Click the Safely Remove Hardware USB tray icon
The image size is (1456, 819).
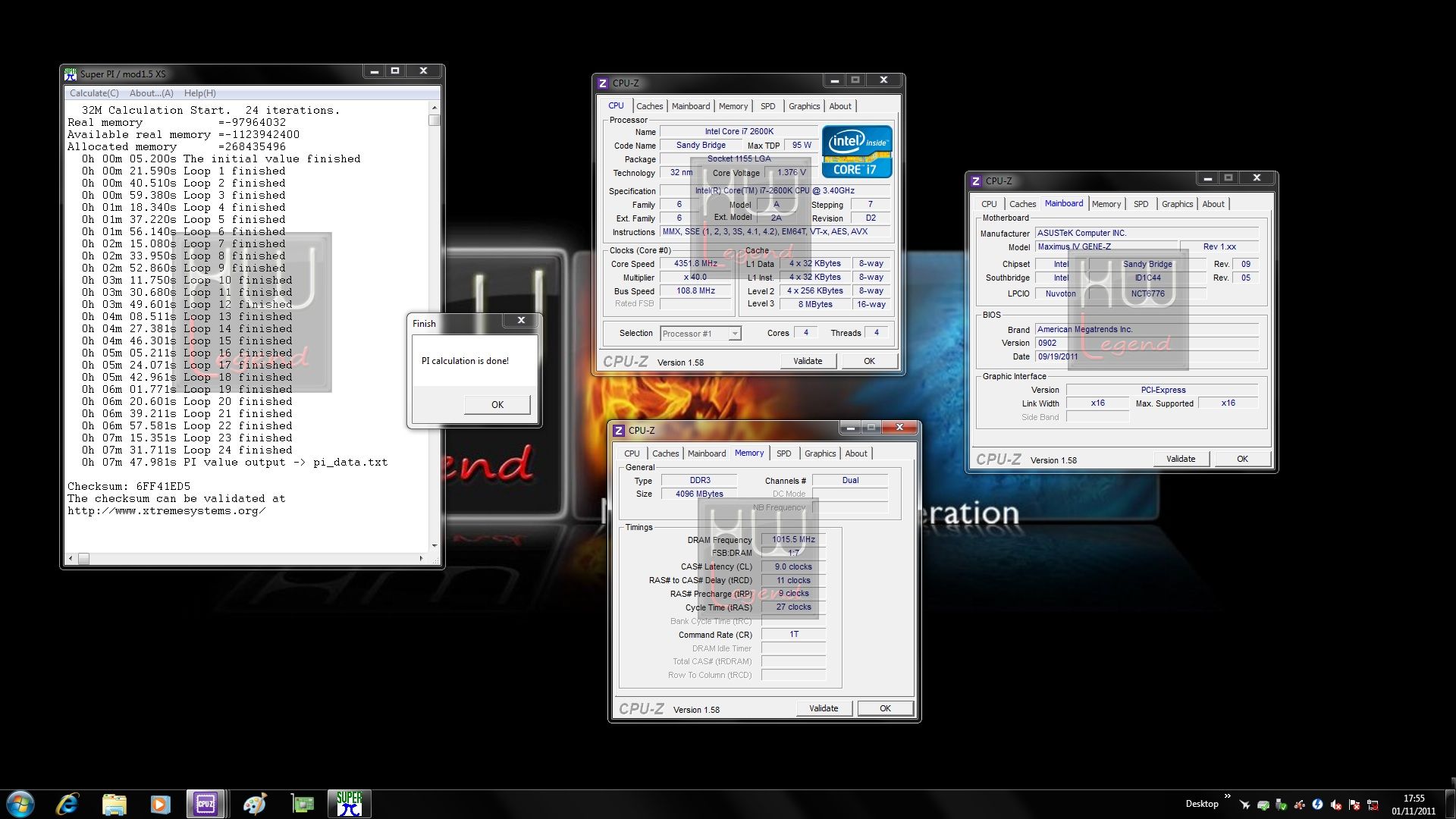(1281, 805)
